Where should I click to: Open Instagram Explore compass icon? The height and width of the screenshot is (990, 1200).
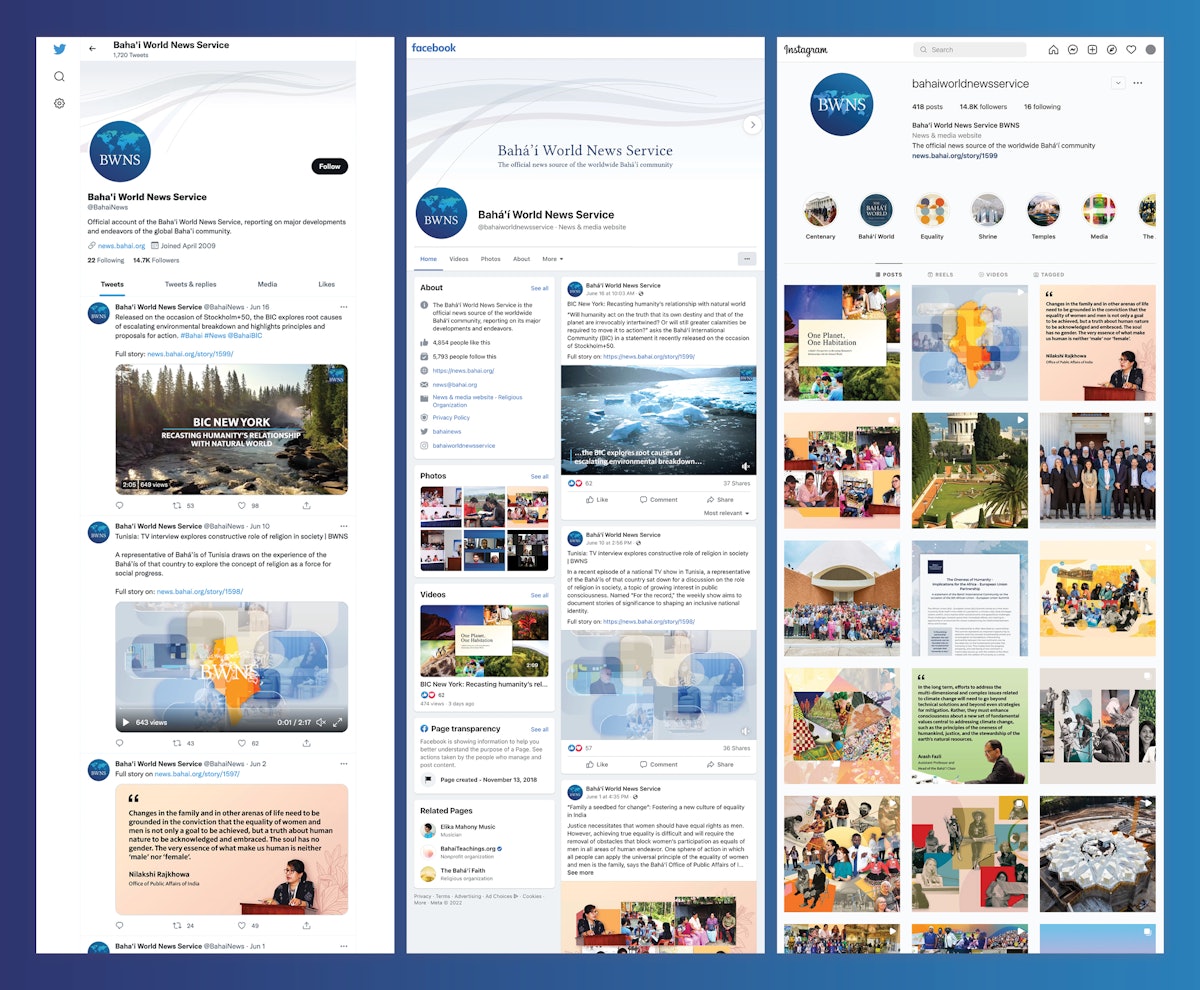[x=1112, y=49]
